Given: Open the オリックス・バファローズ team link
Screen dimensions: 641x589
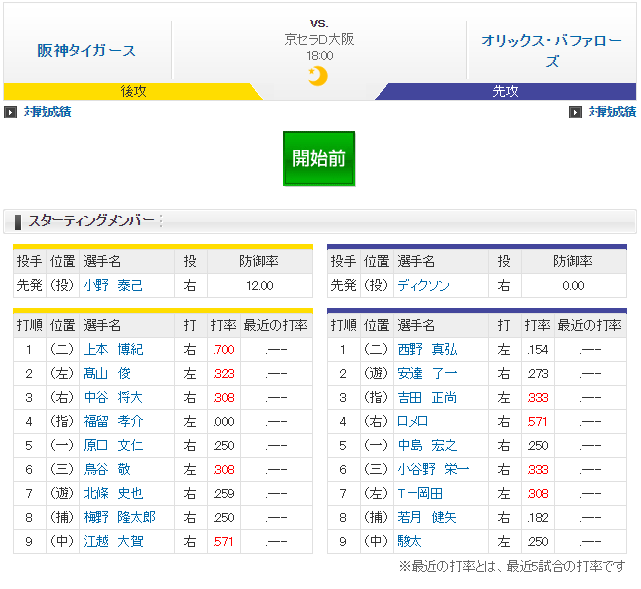Looking at the screenshot, I should pos(551,51).
